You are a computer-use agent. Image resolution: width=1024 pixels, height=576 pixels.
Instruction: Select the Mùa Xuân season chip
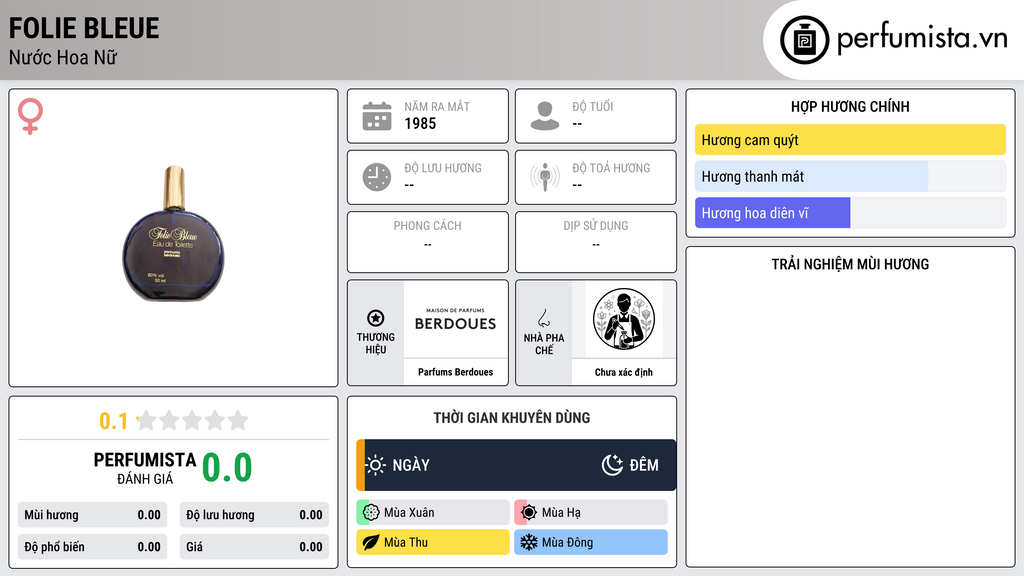(x=433, y=513)
